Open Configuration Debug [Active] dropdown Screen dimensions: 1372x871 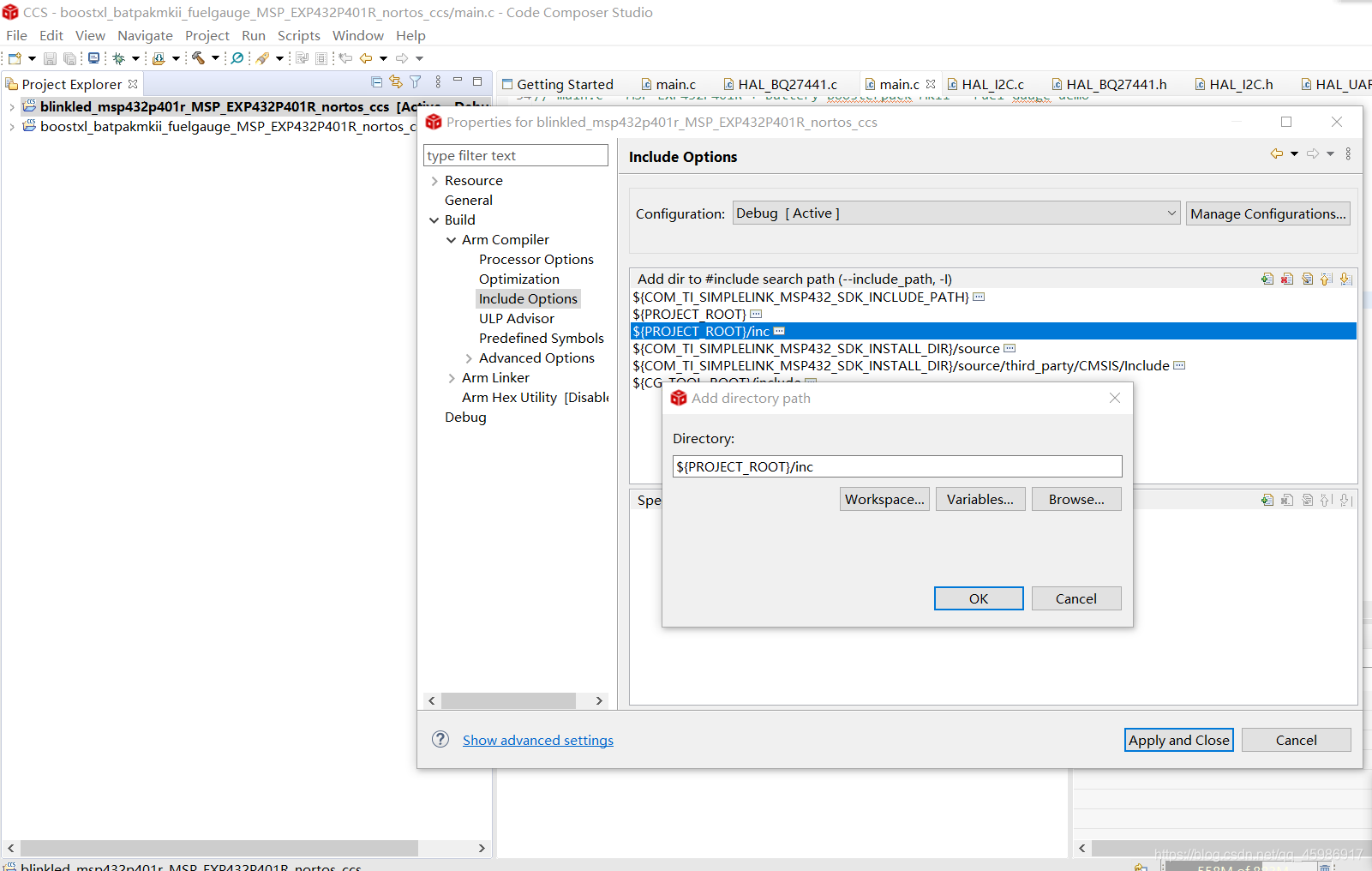(956, 213)
